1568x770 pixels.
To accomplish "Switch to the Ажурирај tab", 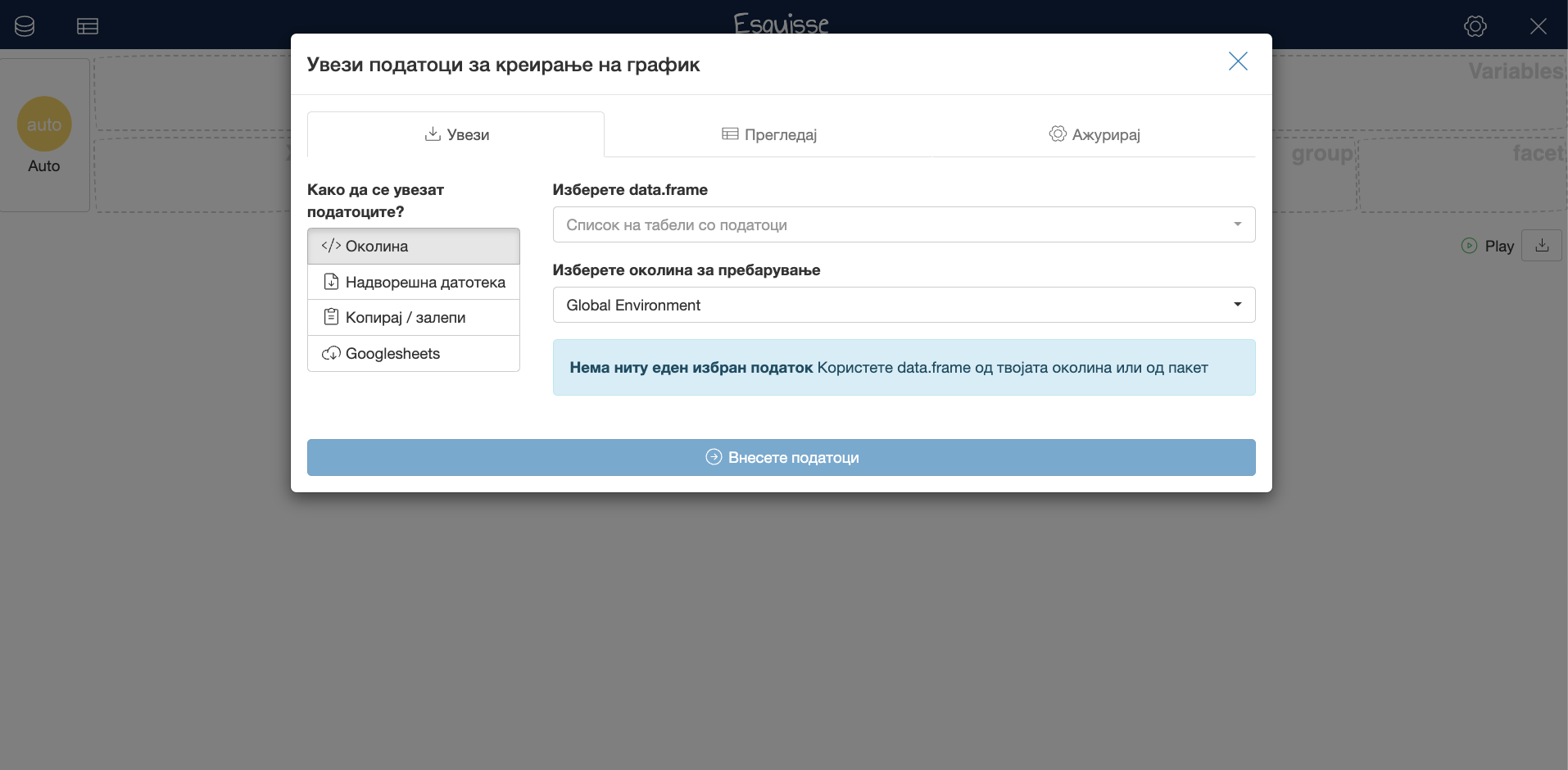I will pyautogui.click(x=1094, y=134).
